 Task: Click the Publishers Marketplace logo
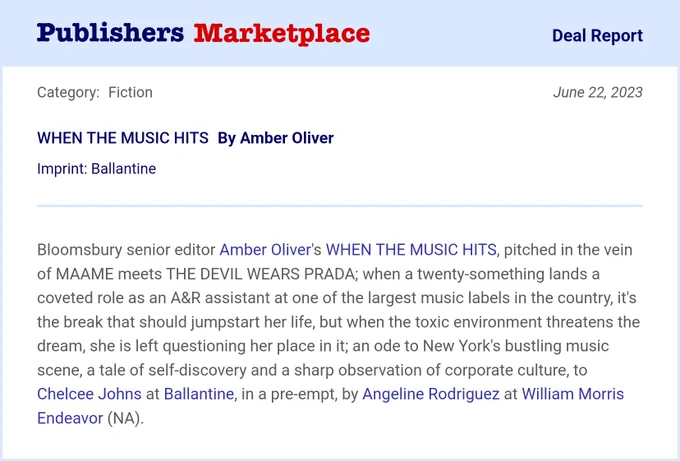(x=203, y=33)
